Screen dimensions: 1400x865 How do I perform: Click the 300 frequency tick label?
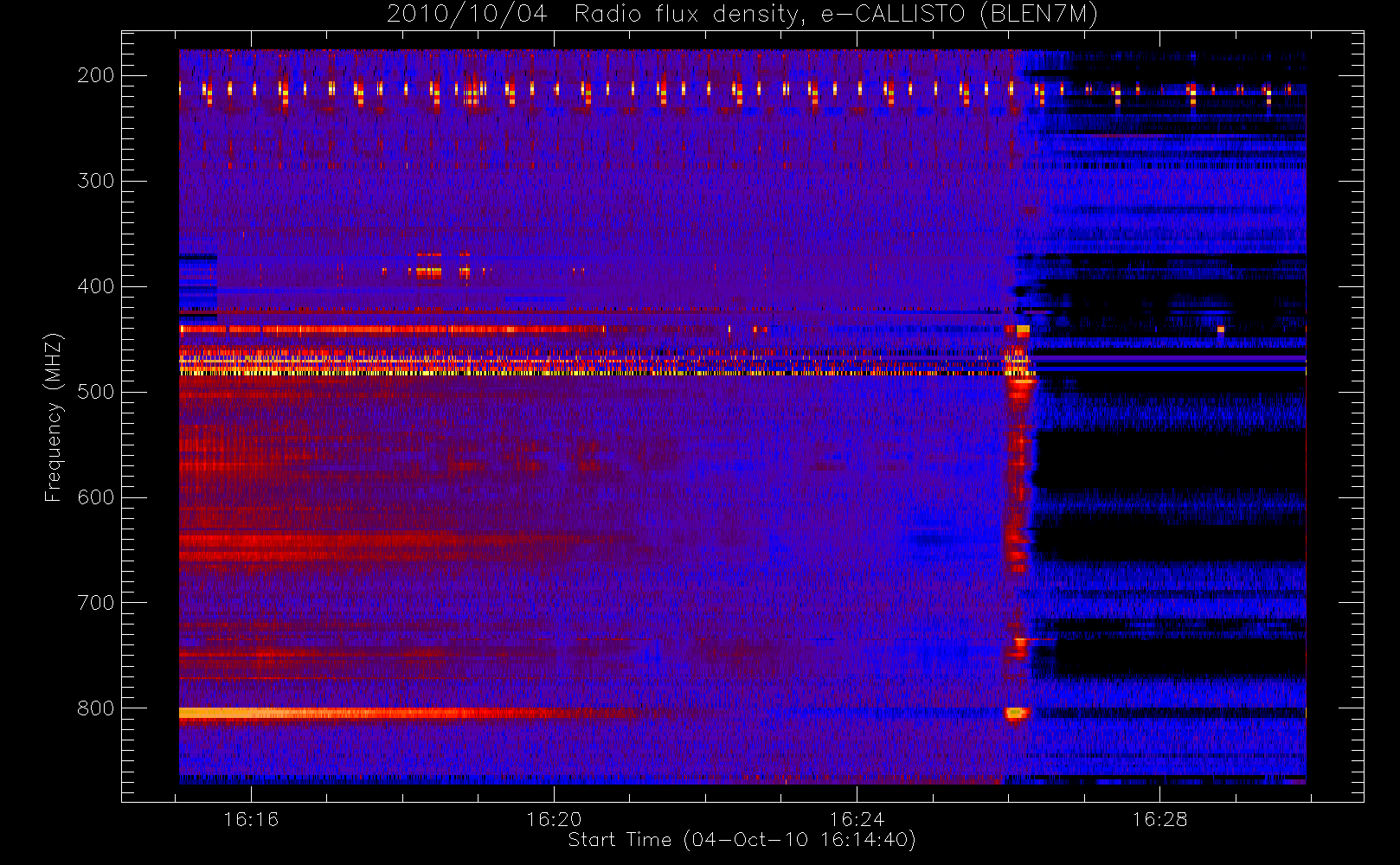[x=95, y=181]
